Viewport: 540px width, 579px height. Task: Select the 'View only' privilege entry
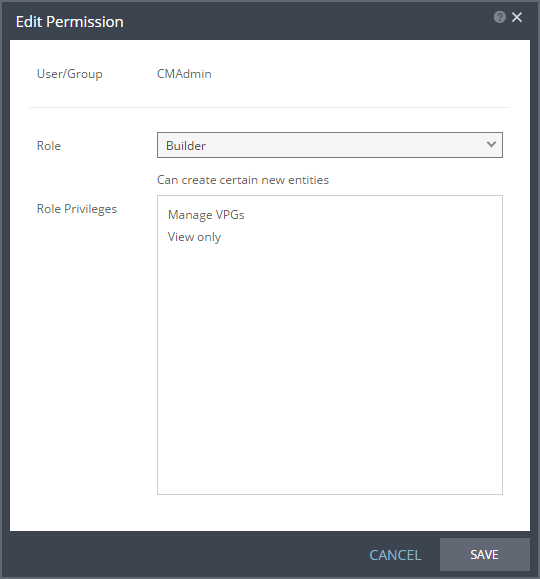(x=194, y=237)
